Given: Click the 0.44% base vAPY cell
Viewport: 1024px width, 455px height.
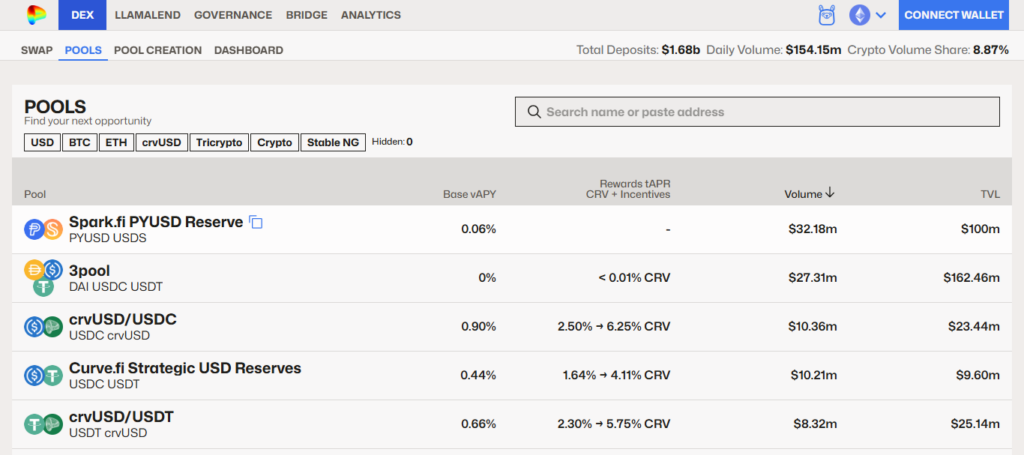Looking at the screenshot, I should tap(479, 375).
